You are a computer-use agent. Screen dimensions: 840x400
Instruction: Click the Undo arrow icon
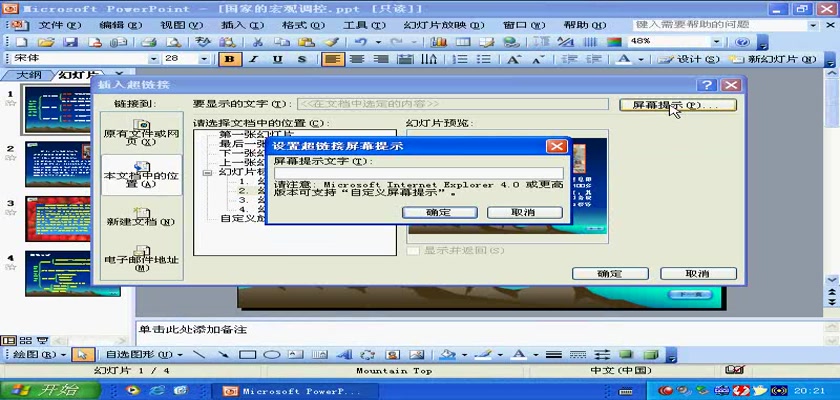pyautogui.click(x=361, y=42)
